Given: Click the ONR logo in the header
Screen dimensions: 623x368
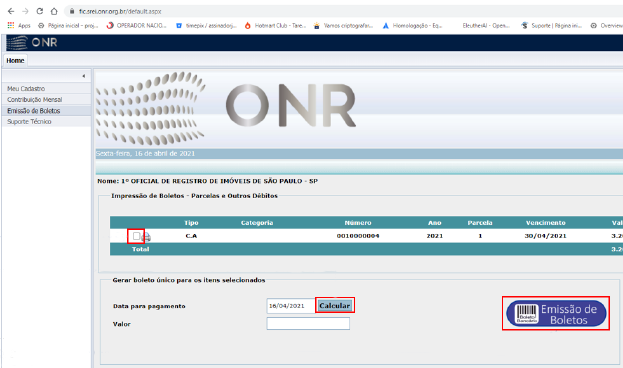Looking at the screenshot, I should point(32,42).
